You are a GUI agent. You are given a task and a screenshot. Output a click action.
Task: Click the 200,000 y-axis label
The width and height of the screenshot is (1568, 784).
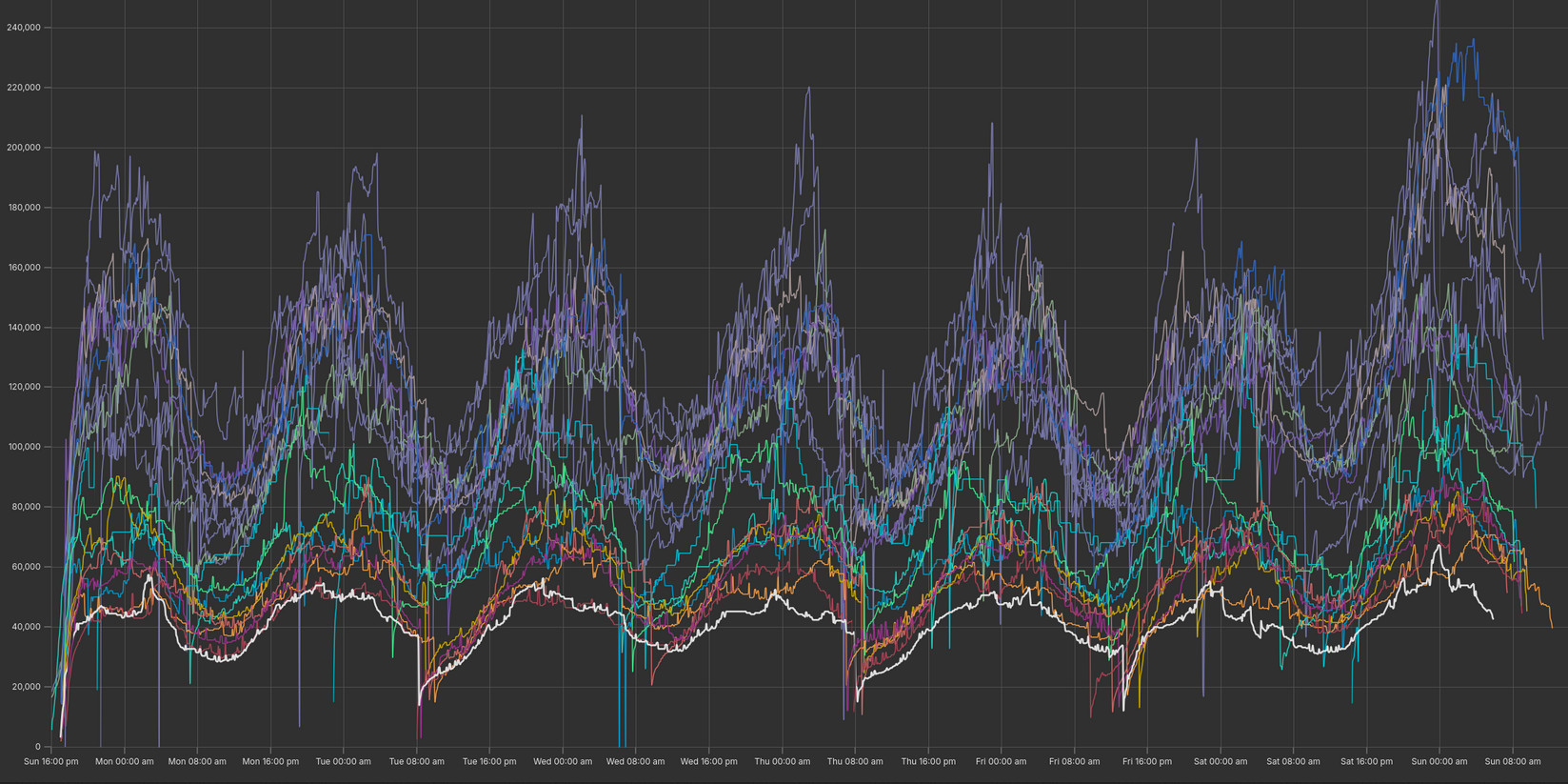click(23, 148)
